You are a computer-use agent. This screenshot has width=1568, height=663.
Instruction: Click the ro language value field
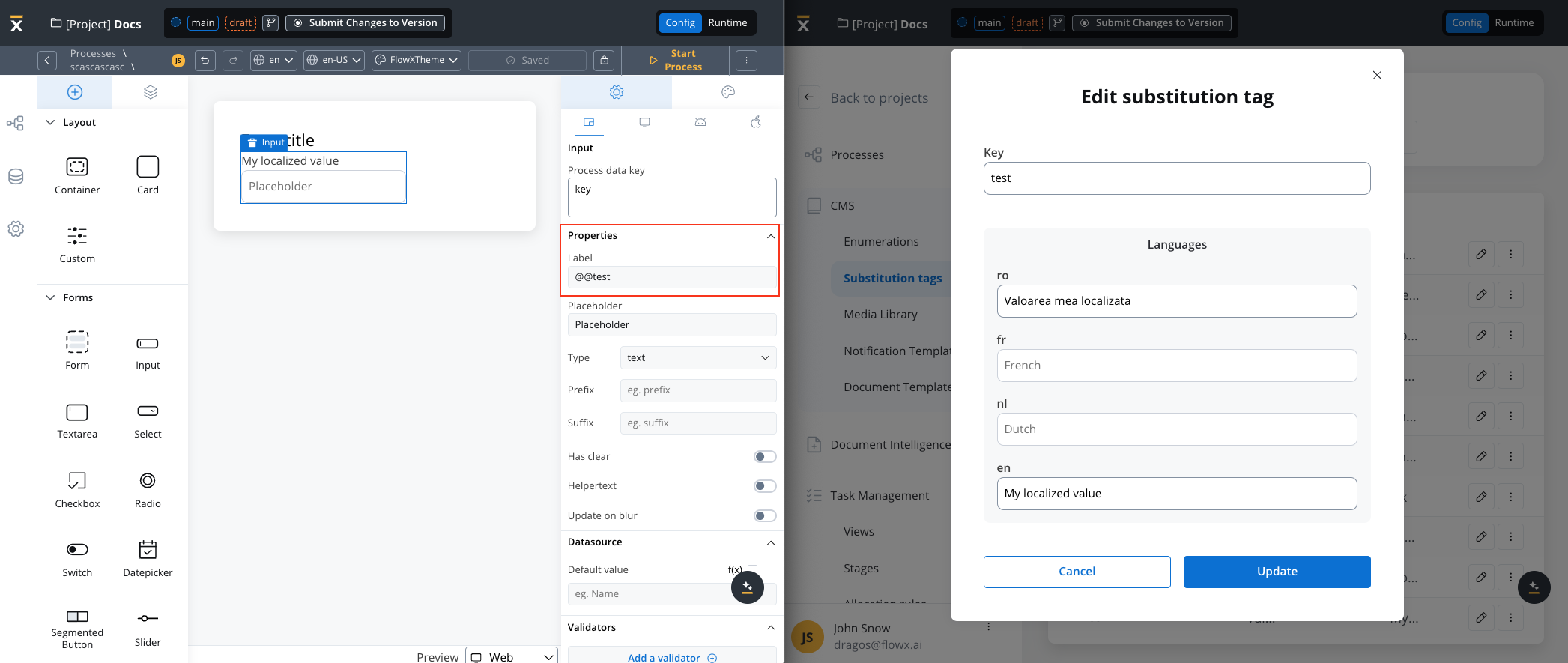pos(1177,301)
